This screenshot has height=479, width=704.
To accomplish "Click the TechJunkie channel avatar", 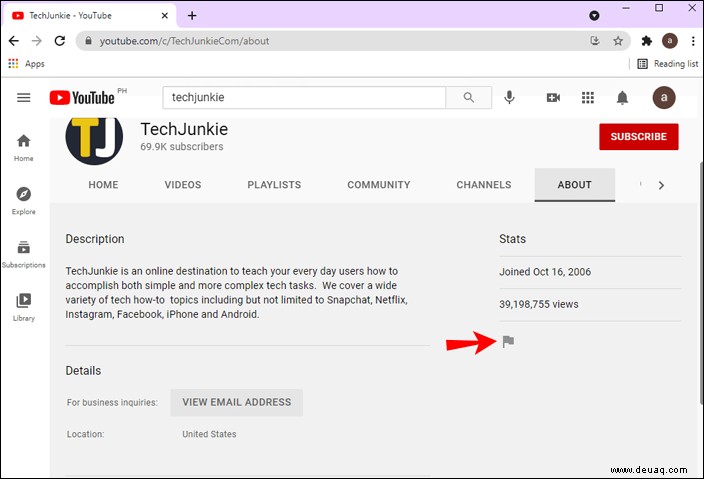I will (x=94, y=139).
